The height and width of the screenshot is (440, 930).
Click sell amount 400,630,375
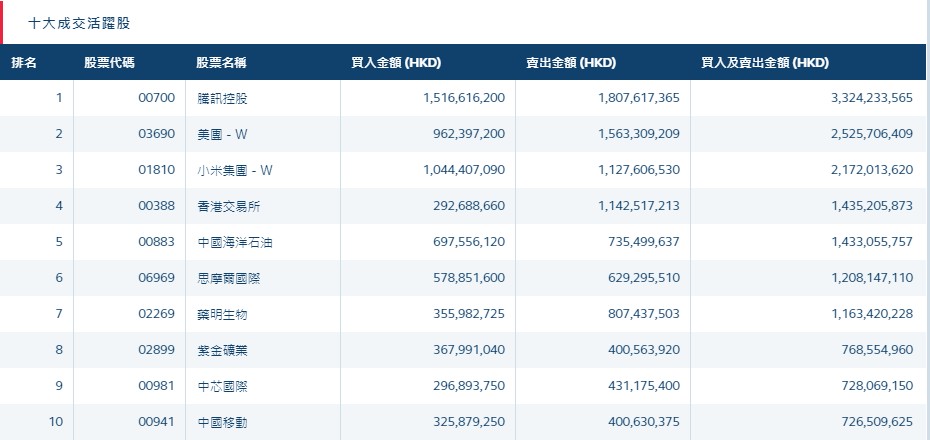pos(644,422)
